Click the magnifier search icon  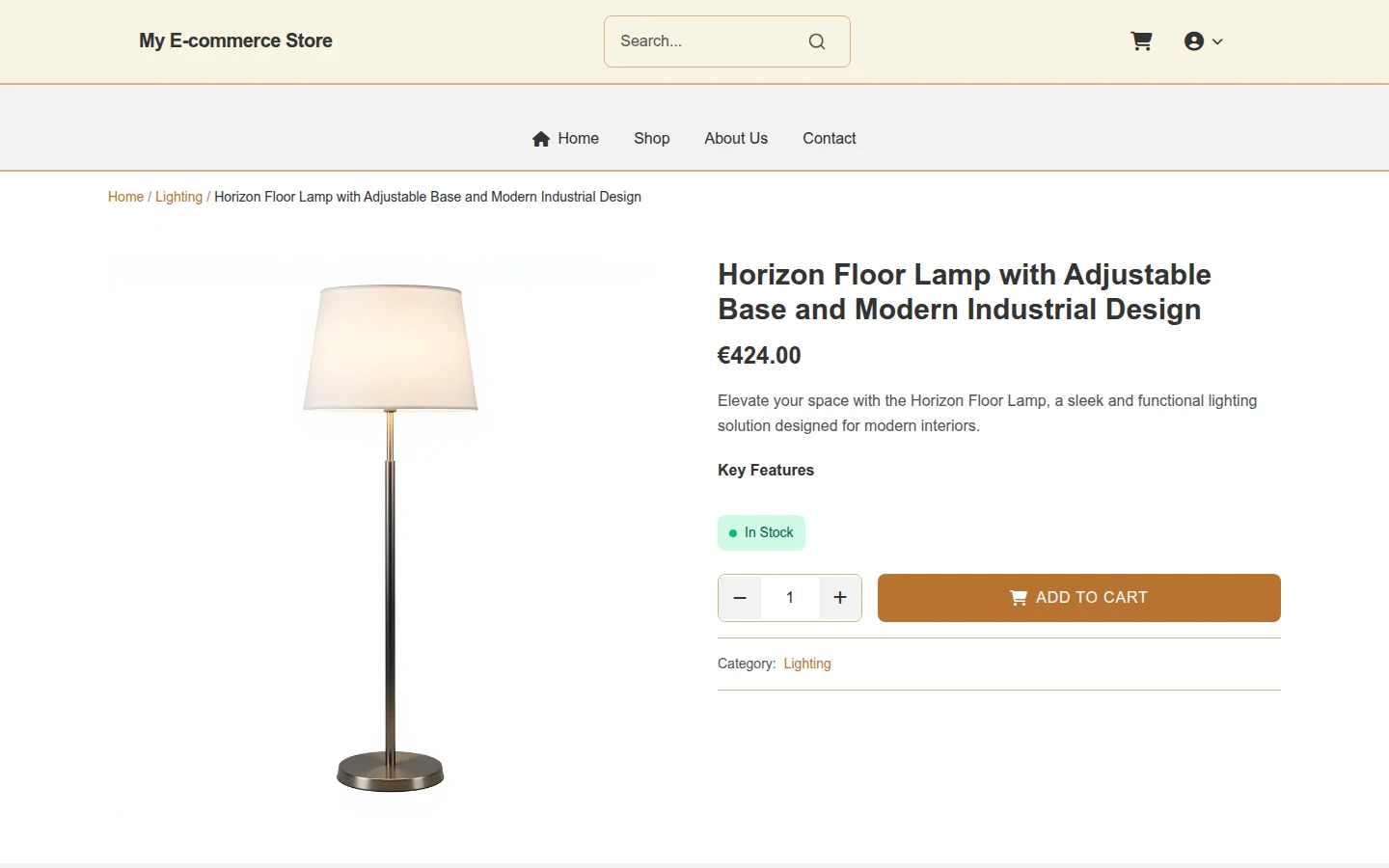coord(817,41)
